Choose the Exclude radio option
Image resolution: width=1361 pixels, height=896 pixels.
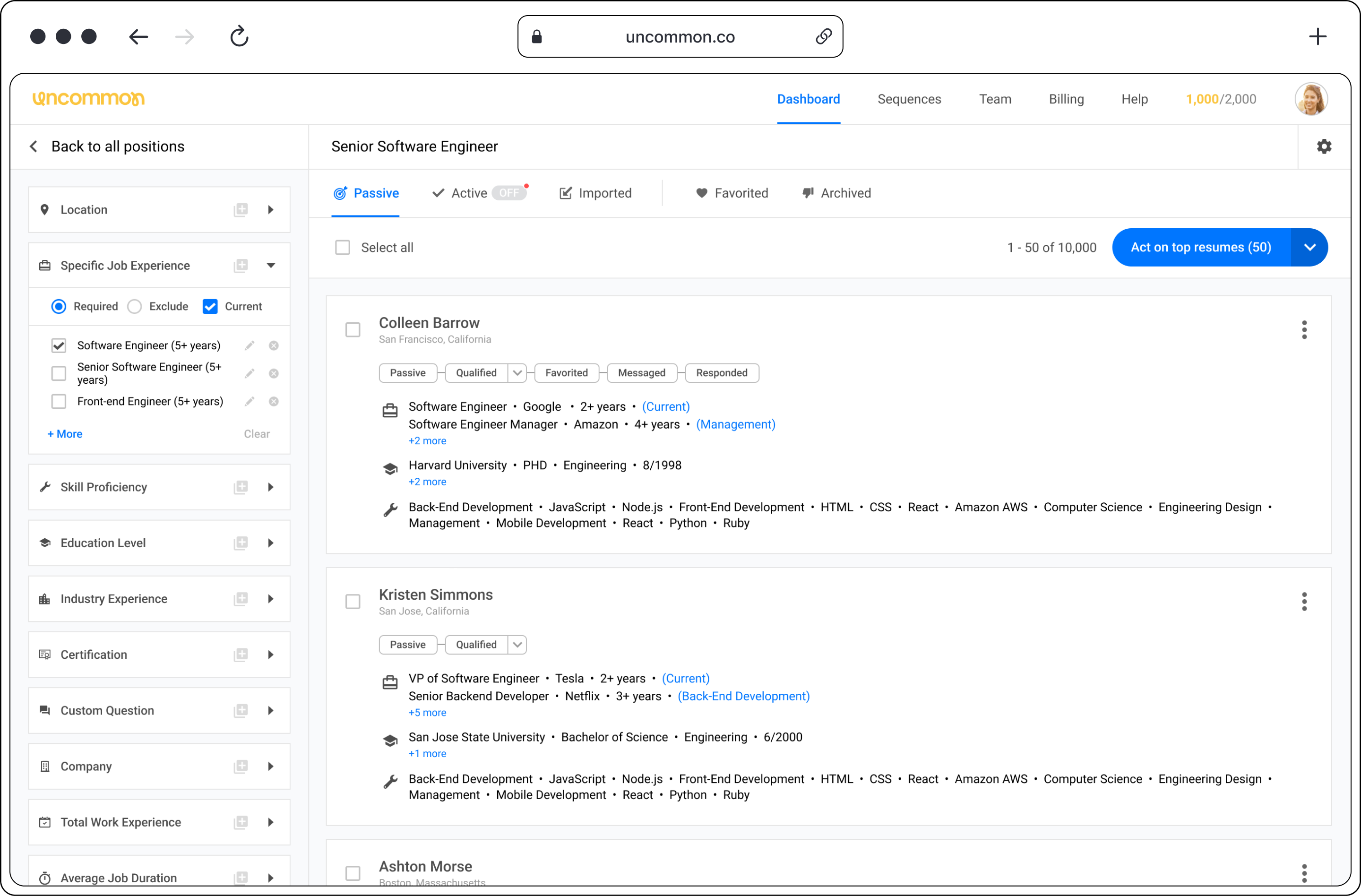(134, 307)
